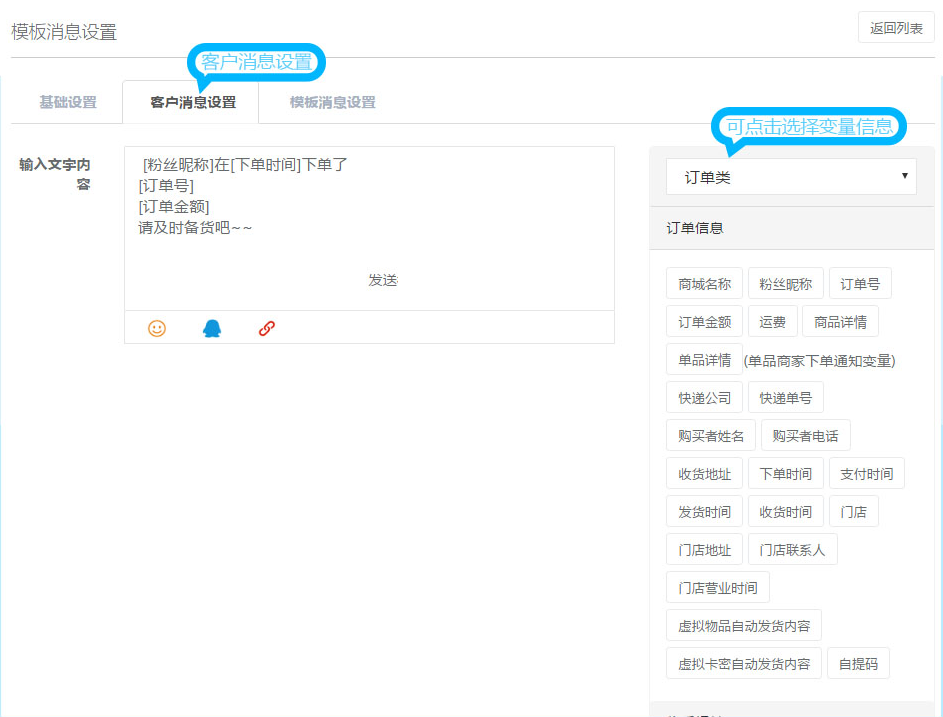Image resolution: width=943 pixels, height=717 pixels.
Task: Insert a hyperlink with the red link icon
Action: coord(267,328)
